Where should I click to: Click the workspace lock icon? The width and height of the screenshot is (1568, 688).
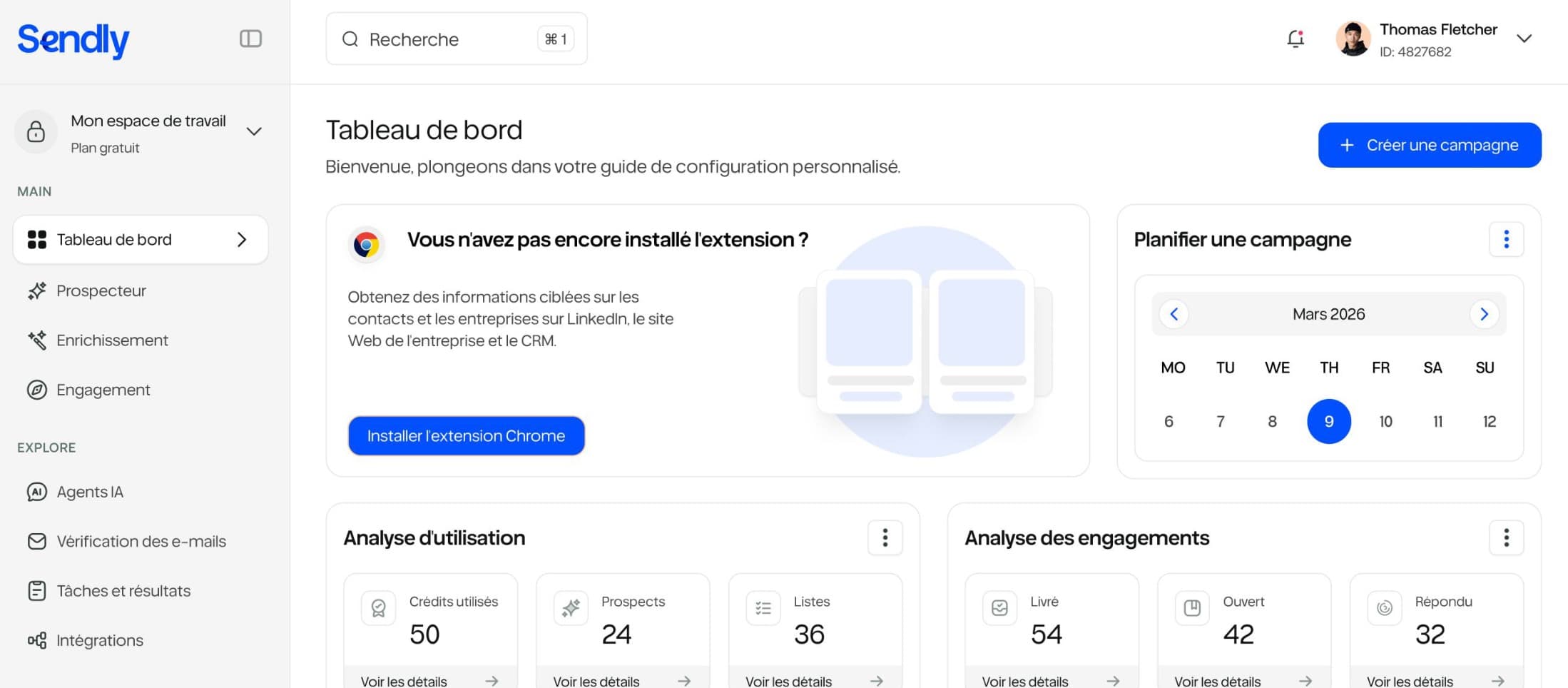point(36,131)
